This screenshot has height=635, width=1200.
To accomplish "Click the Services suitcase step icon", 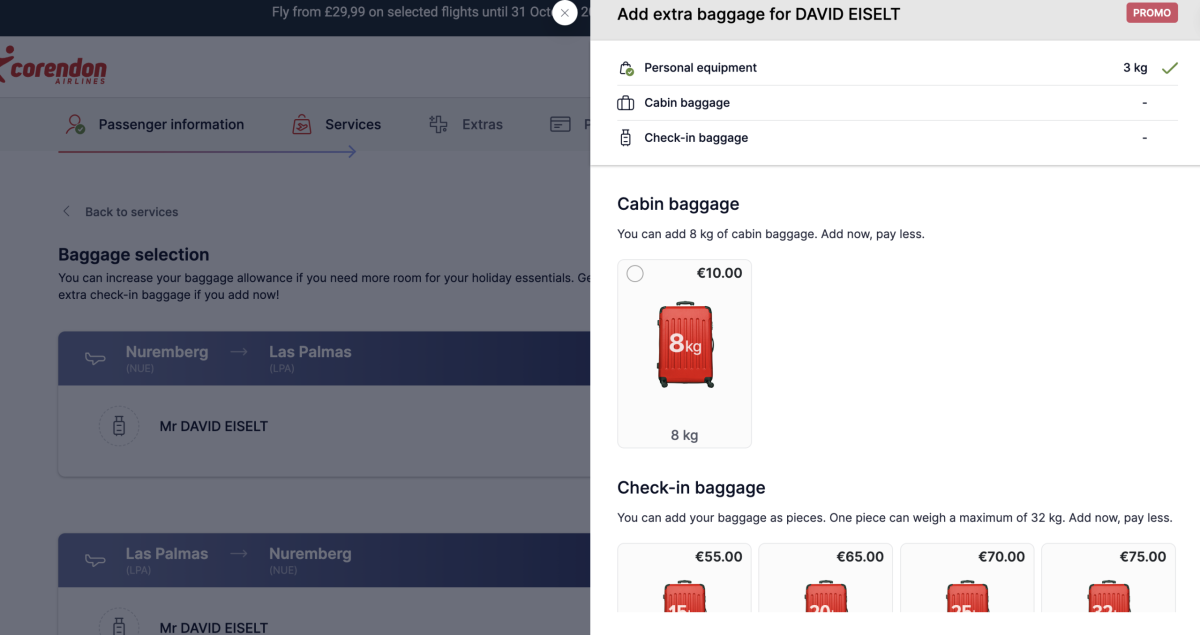I will click(301, 125).
